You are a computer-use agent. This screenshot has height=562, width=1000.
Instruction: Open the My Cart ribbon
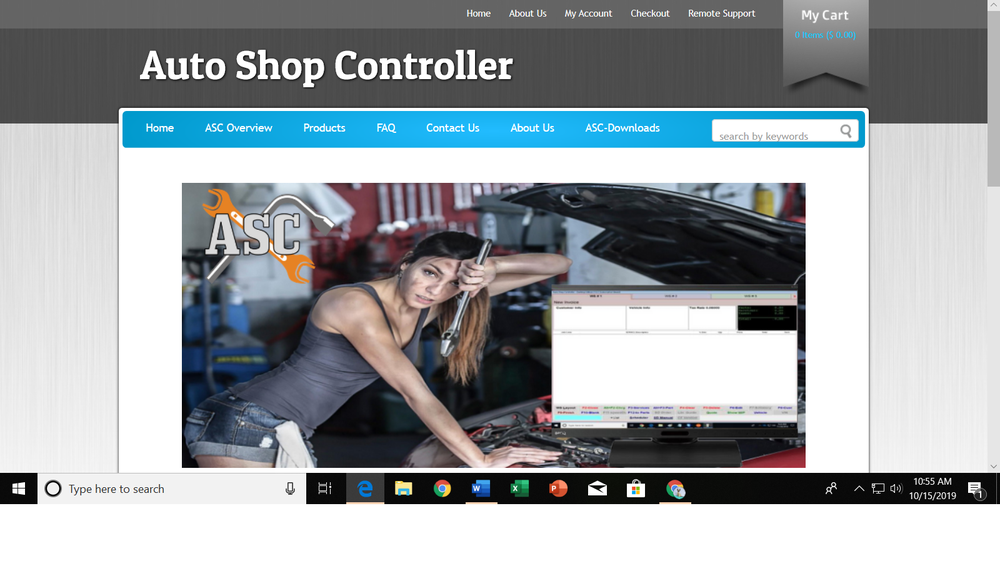(825, 42)
